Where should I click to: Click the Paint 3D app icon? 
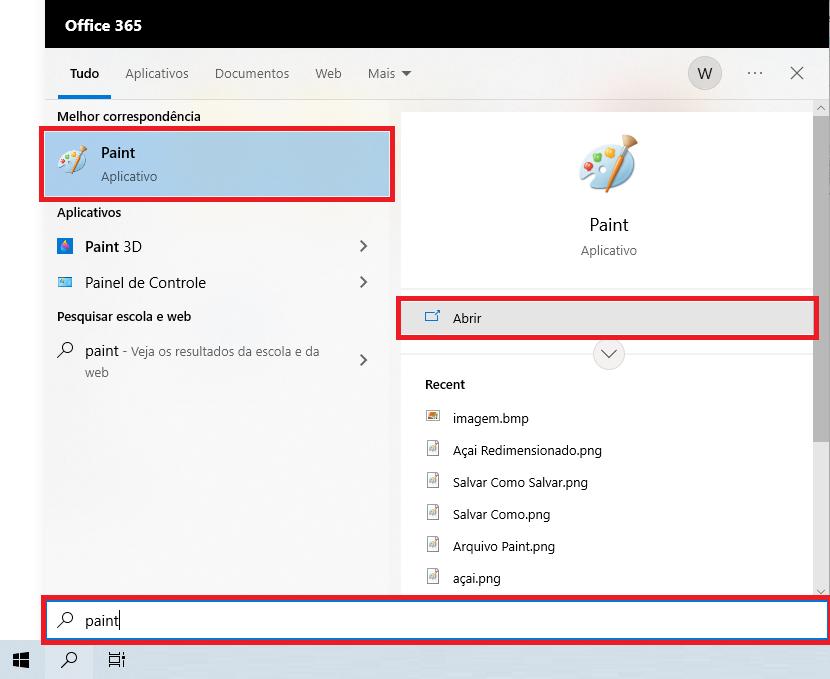click(65, 246)
